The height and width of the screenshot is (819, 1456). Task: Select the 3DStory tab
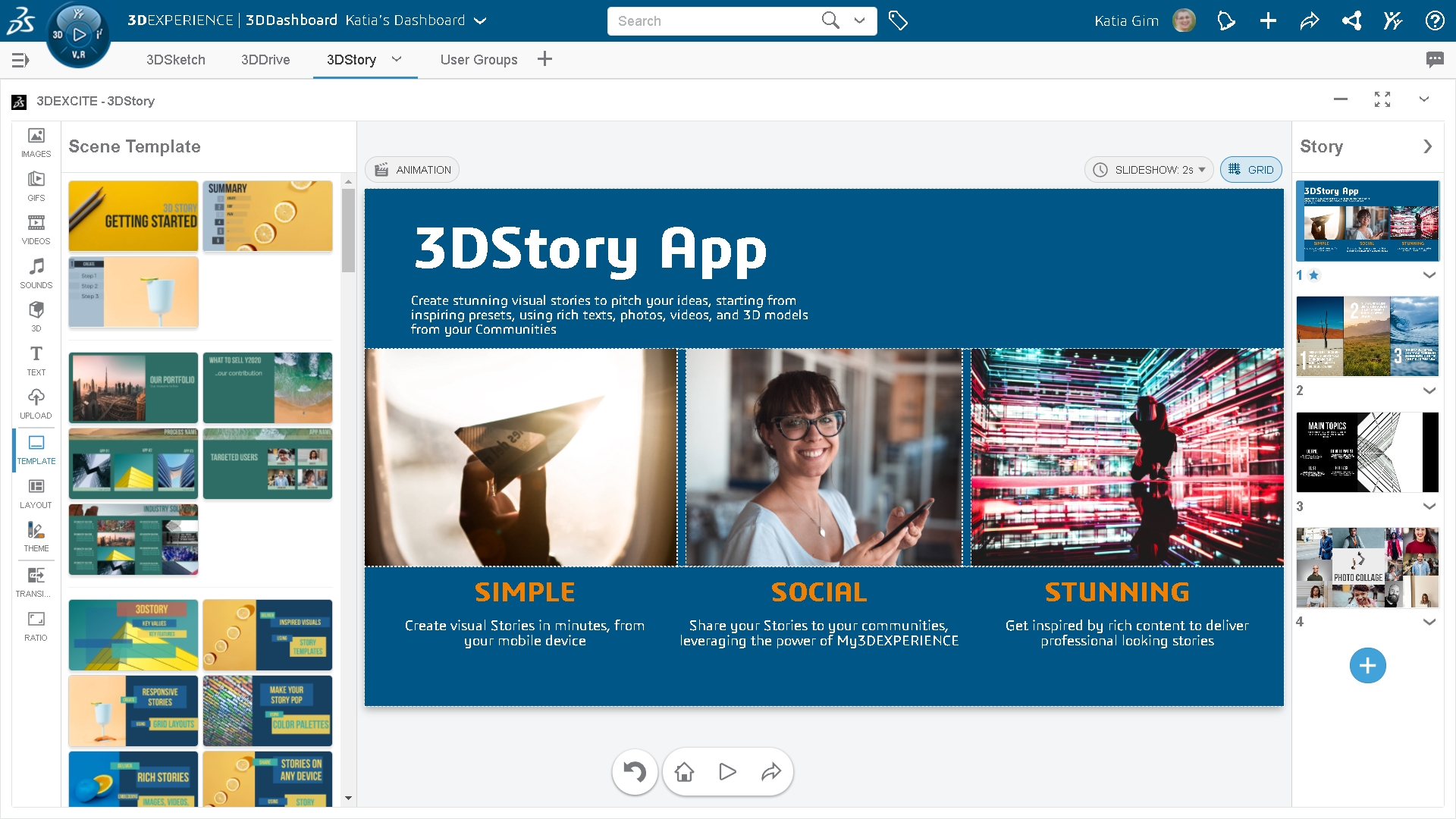tap(351, 60)
